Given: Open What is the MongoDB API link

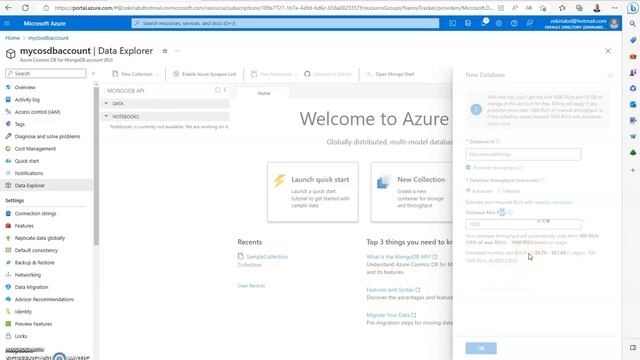Looking at the screenshot, I should [402, 257].
